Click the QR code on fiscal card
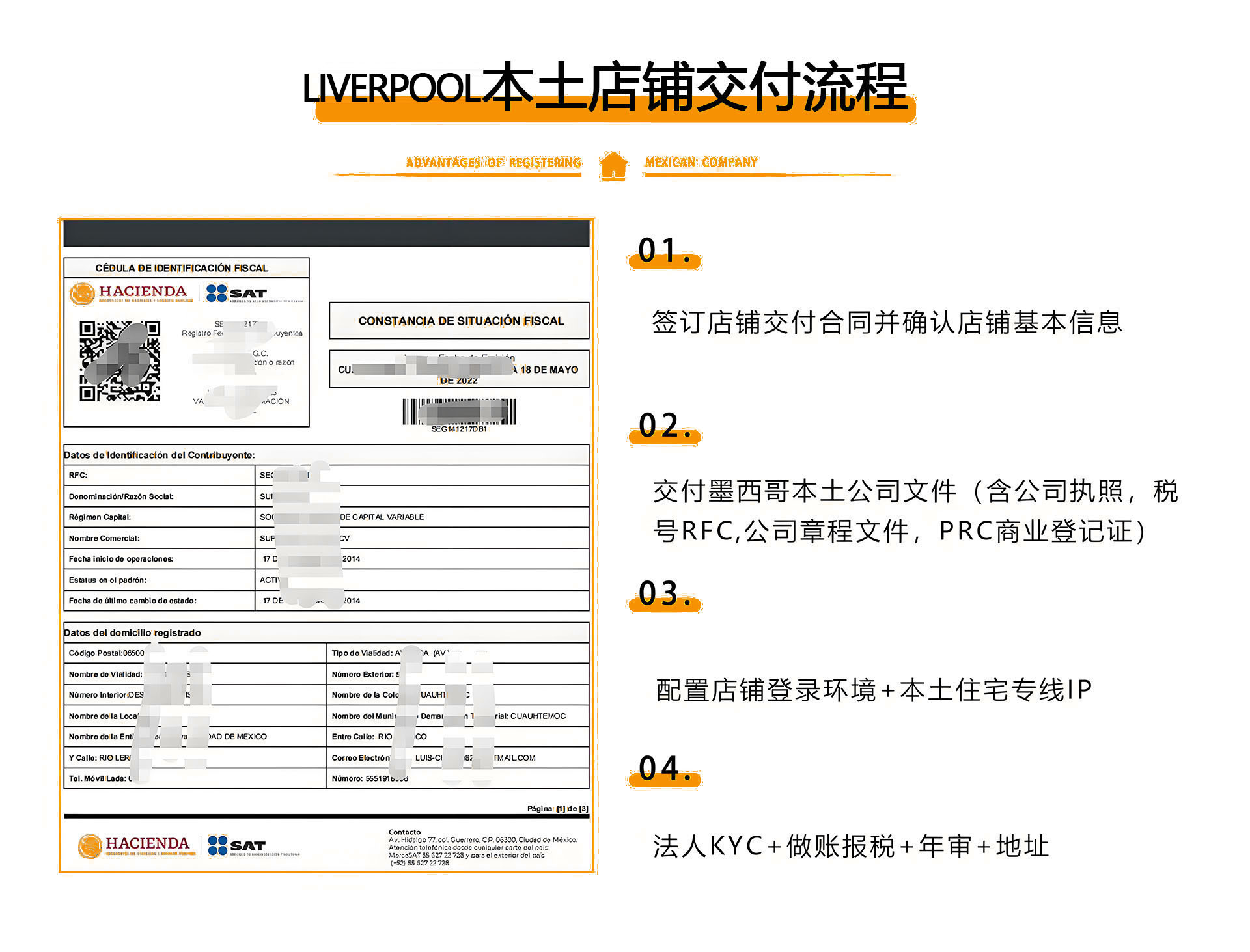Screen dimensions: 1250x952 point(120,361)
